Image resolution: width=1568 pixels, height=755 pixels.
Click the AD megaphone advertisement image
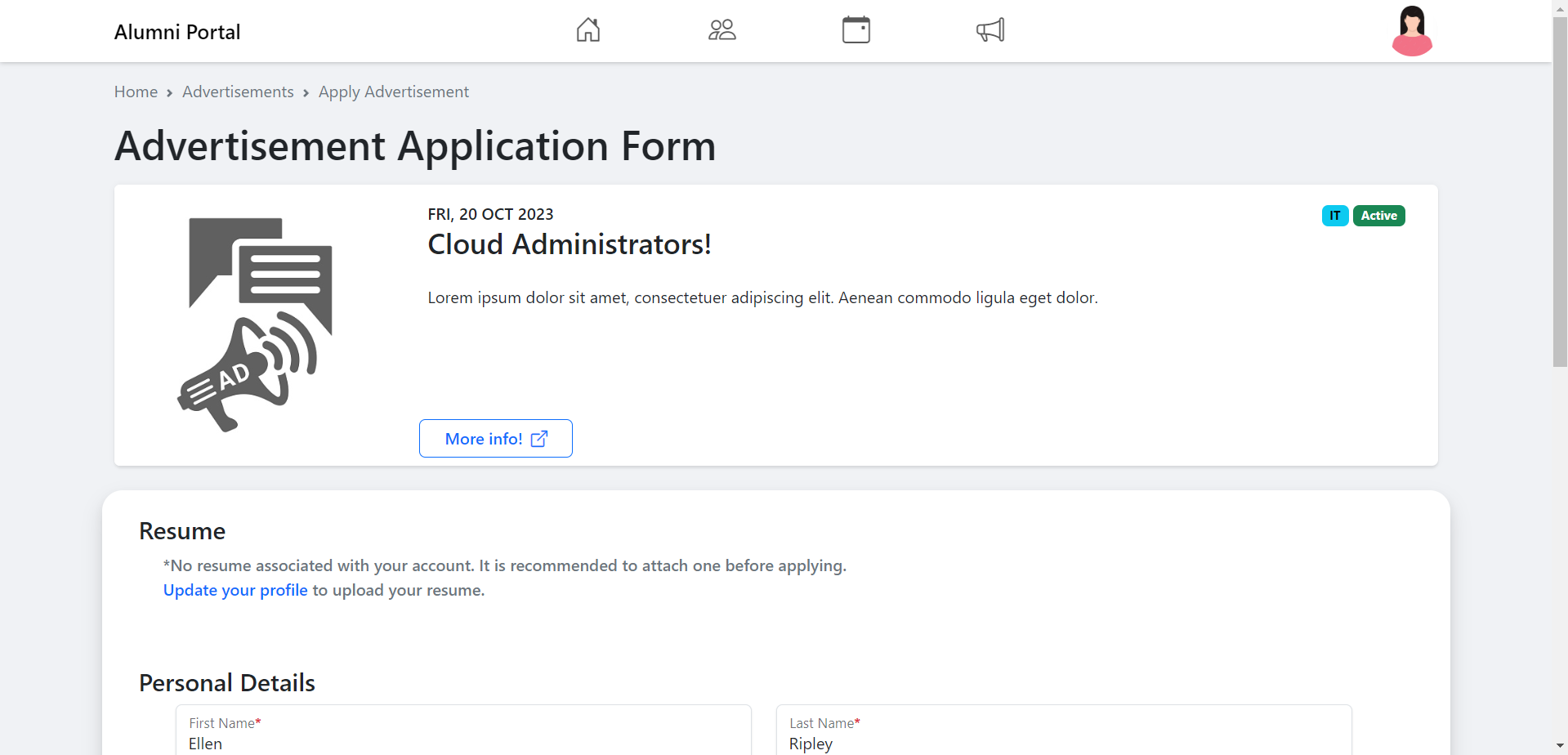point(256,324)
